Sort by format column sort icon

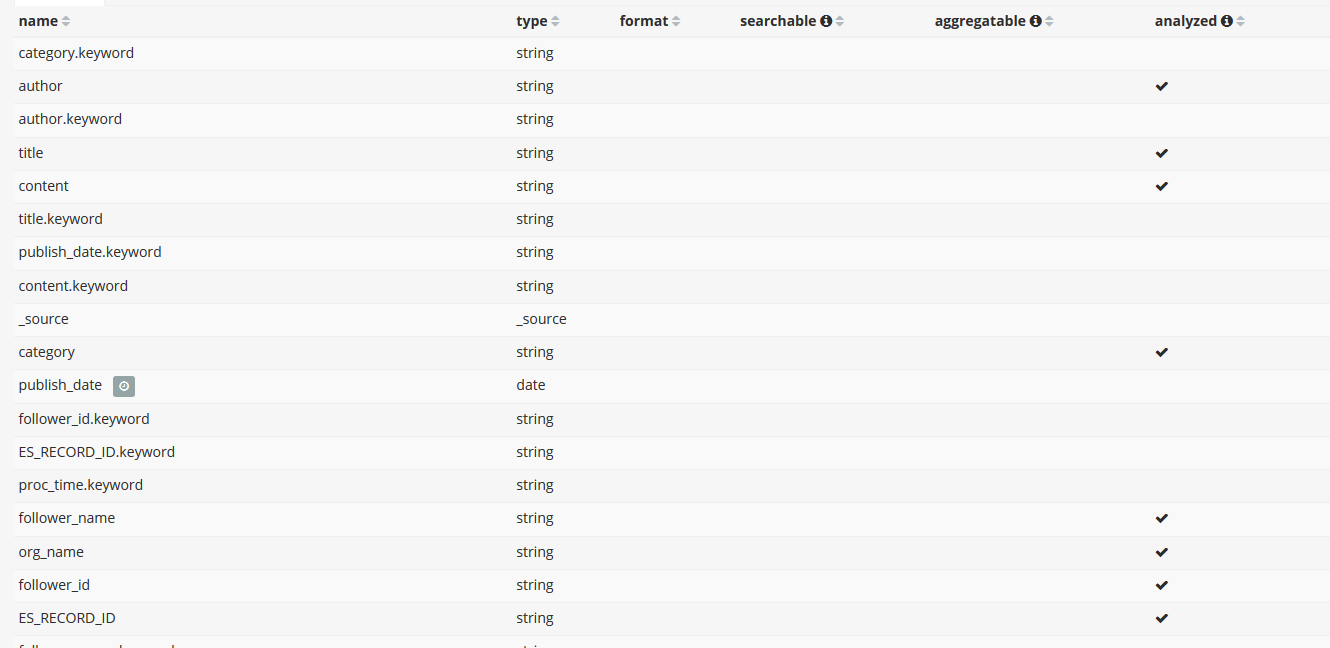point(676,21)
